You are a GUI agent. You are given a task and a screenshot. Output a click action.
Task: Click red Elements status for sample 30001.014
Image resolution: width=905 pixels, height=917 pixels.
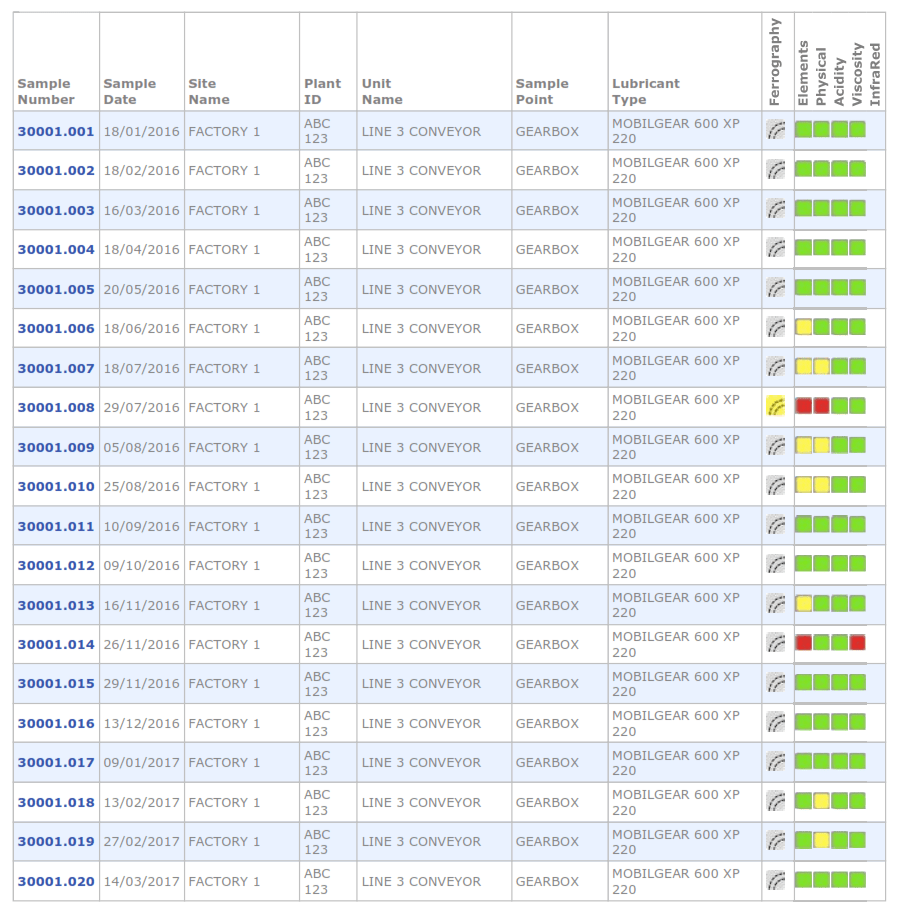point(804,643)
